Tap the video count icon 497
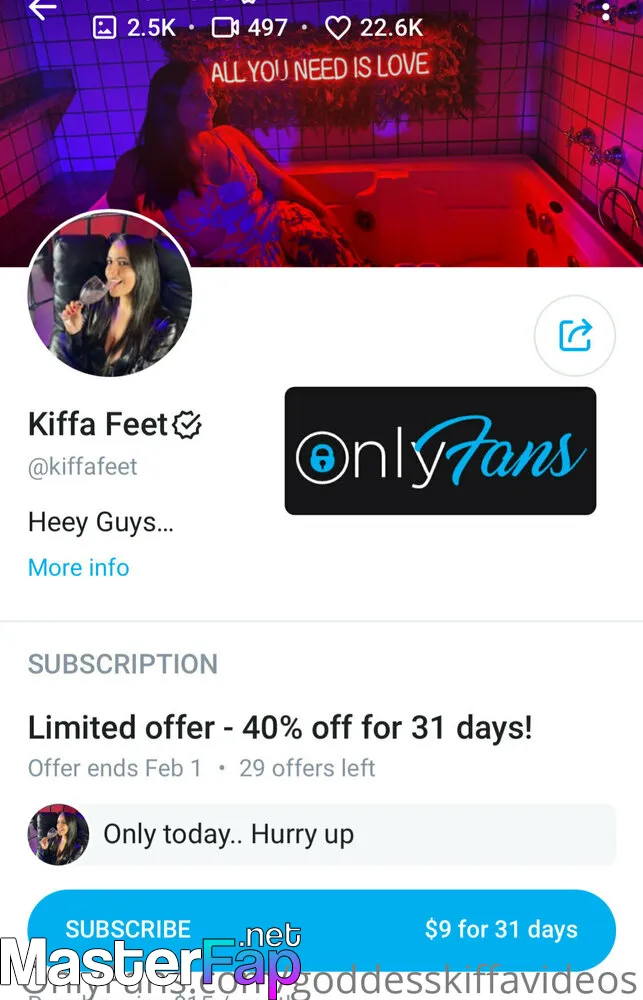 225,27
